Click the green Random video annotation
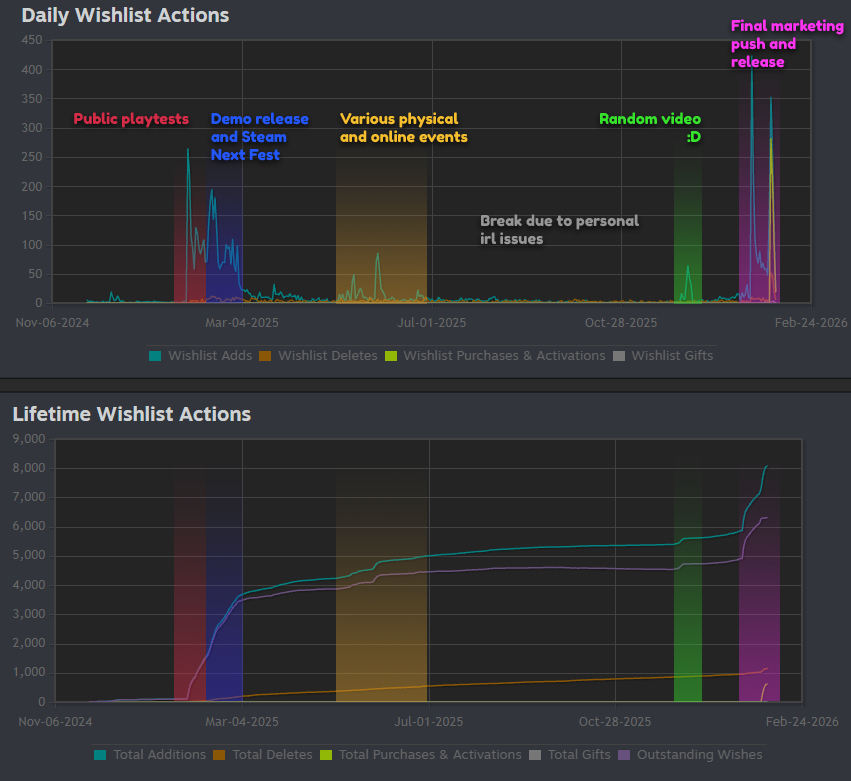Image resolution: width=851 pixels, height=781 pixels. coord(650,127)
